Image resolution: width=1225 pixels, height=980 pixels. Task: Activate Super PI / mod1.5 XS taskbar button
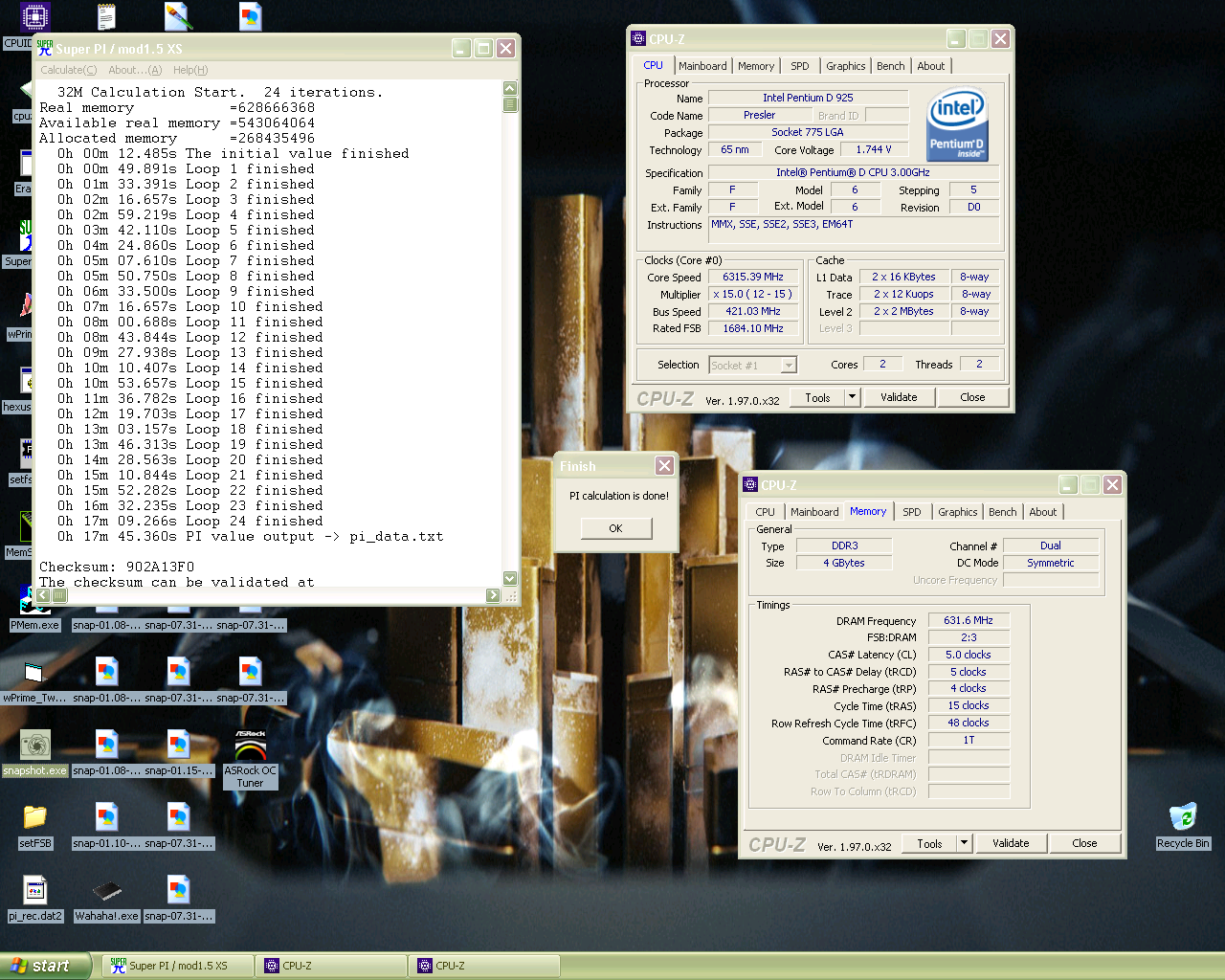[x=178, y=966]
